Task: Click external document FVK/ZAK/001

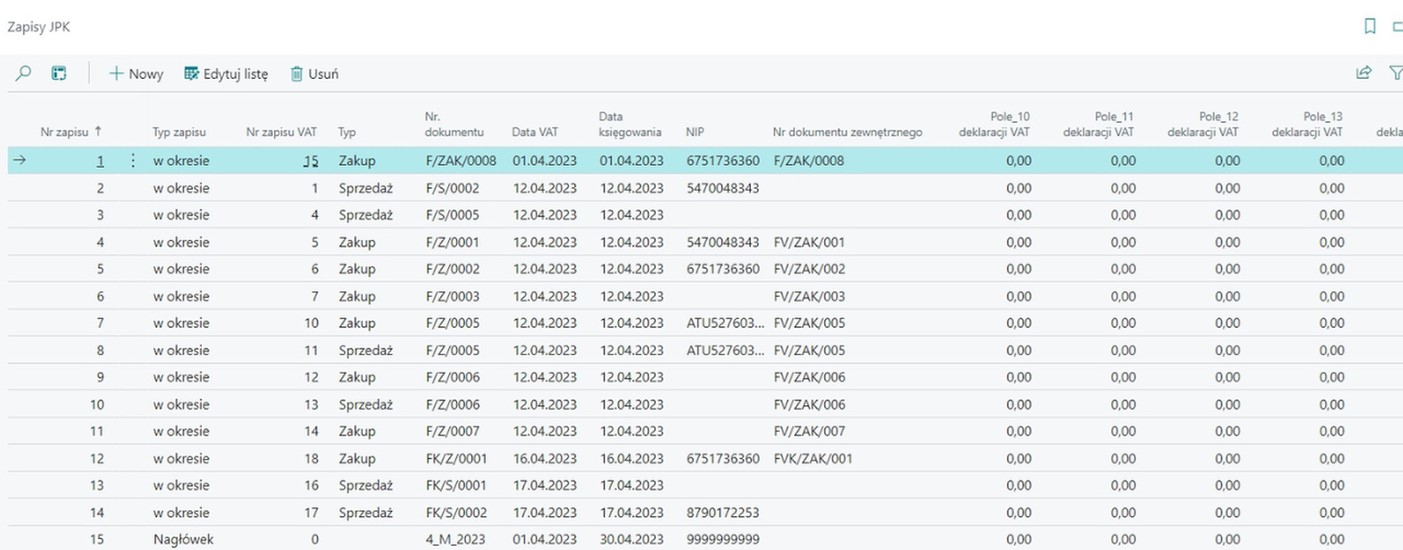Action: click(813, 458)
